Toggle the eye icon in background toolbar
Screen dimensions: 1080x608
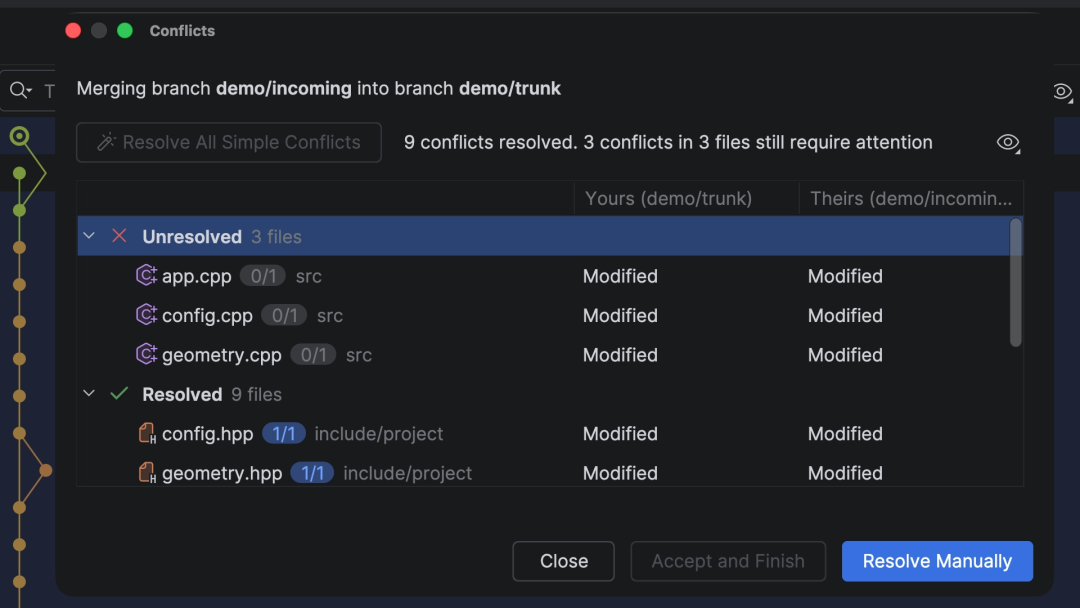(x=1063, y=92)
